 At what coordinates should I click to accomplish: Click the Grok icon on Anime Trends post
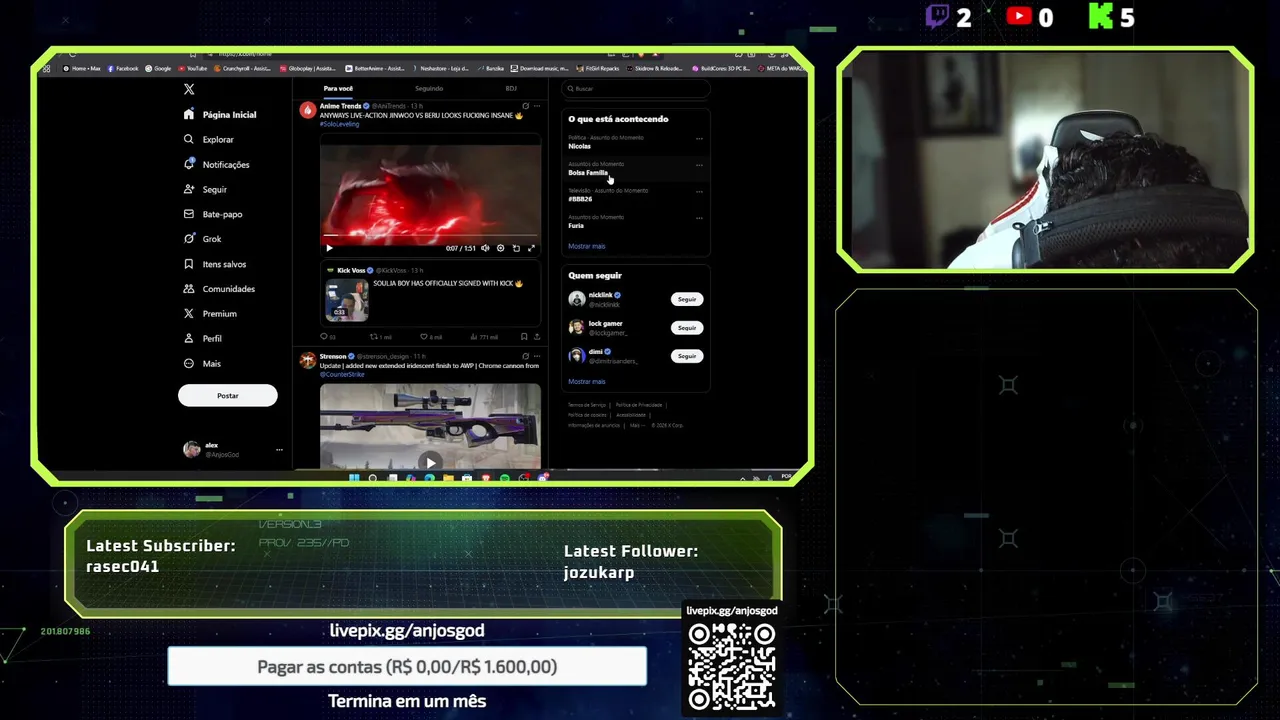525,106
